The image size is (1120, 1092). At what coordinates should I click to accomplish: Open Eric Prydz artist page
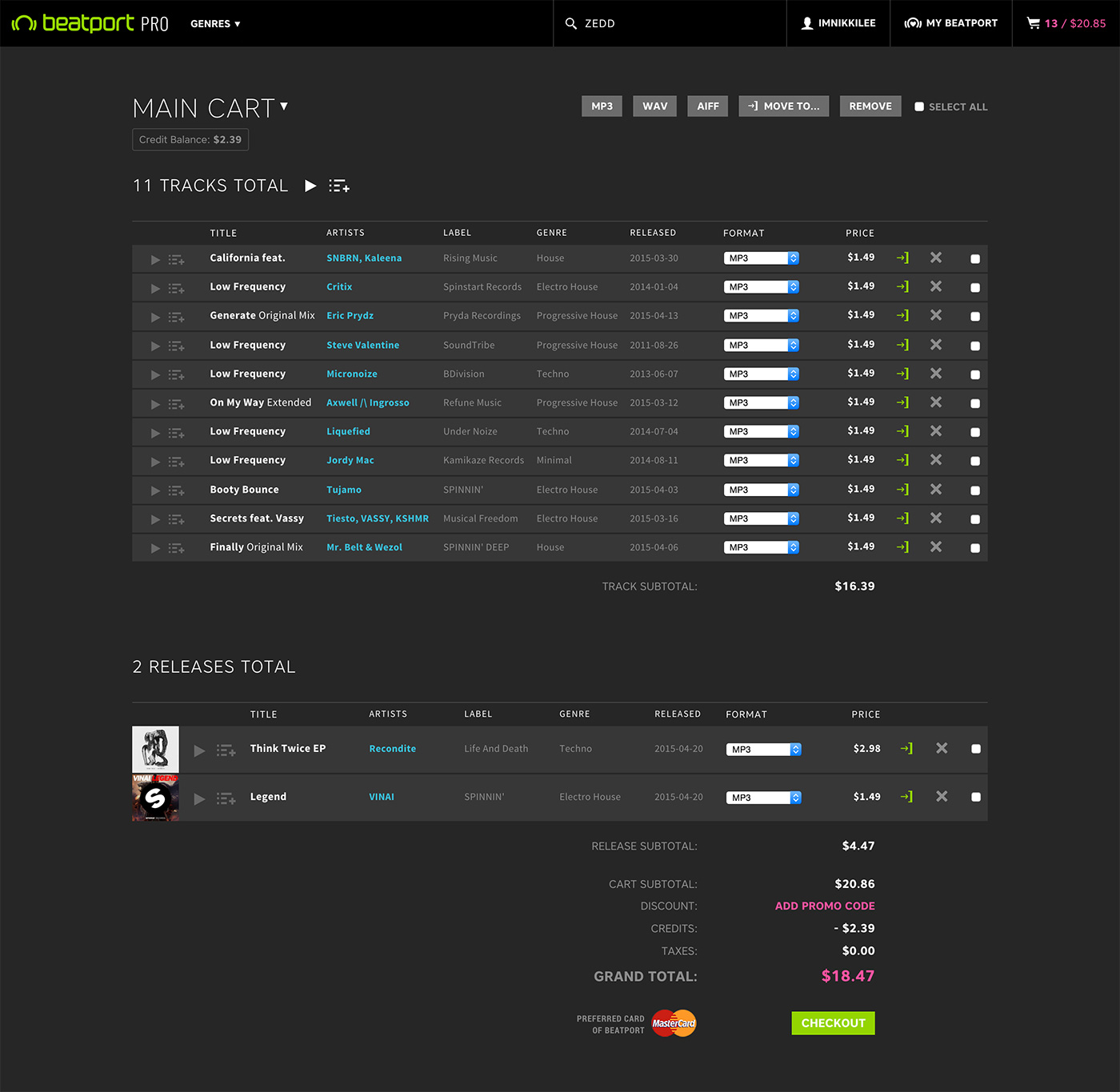pyautogui.click(x=350, y=316)
